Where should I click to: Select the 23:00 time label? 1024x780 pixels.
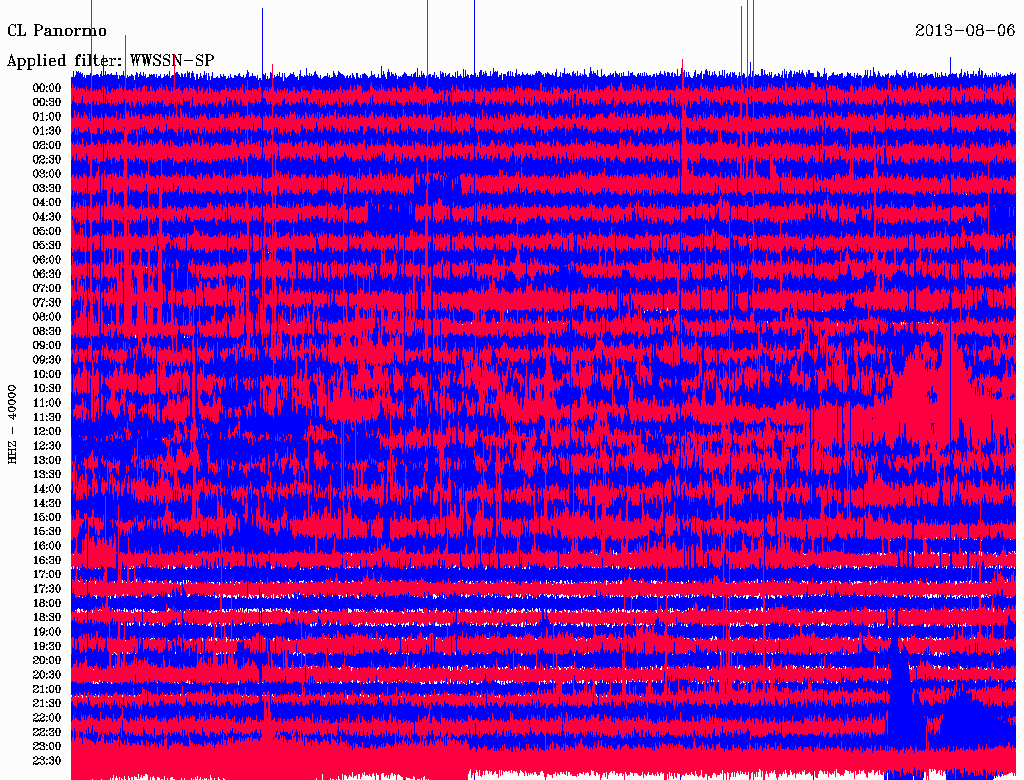(x=47, y=747)
